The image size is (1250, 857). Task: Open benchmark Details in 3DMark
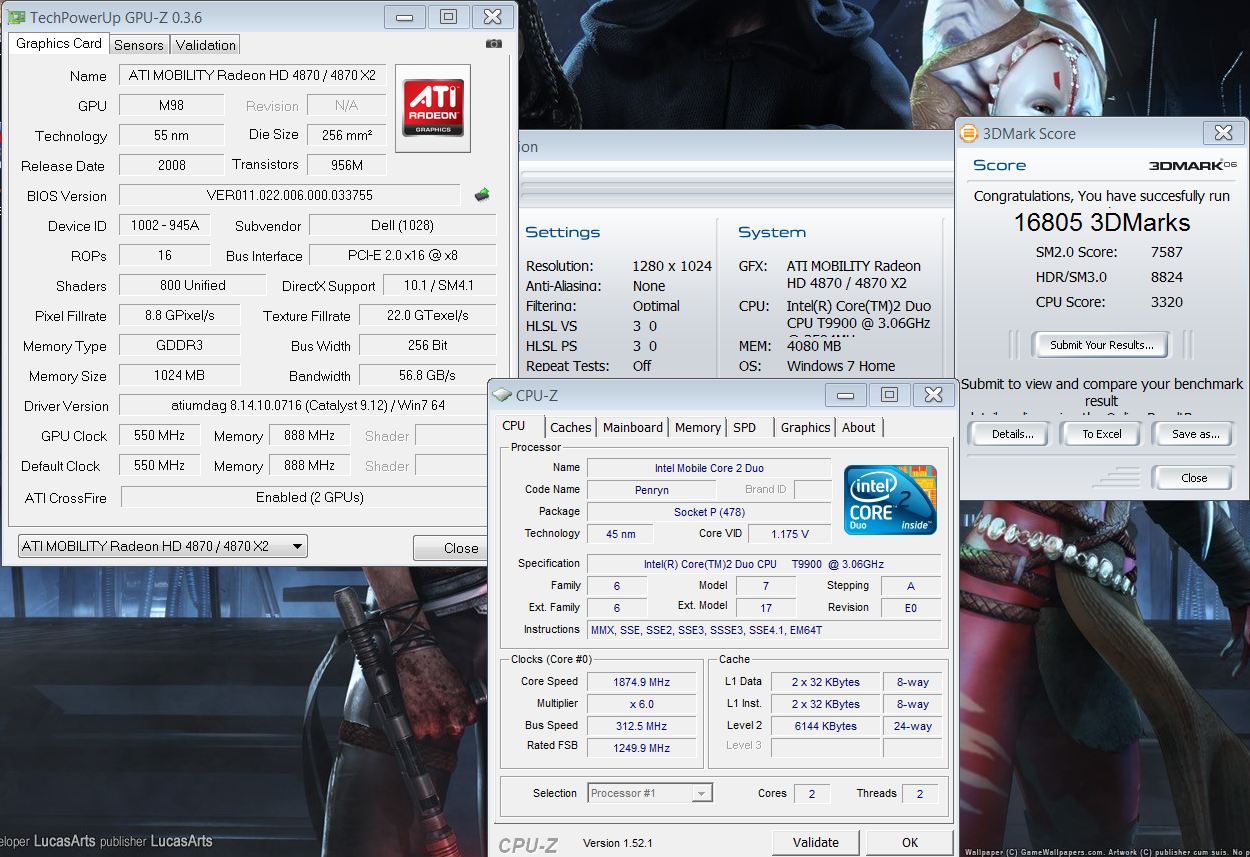point(1012,434)
